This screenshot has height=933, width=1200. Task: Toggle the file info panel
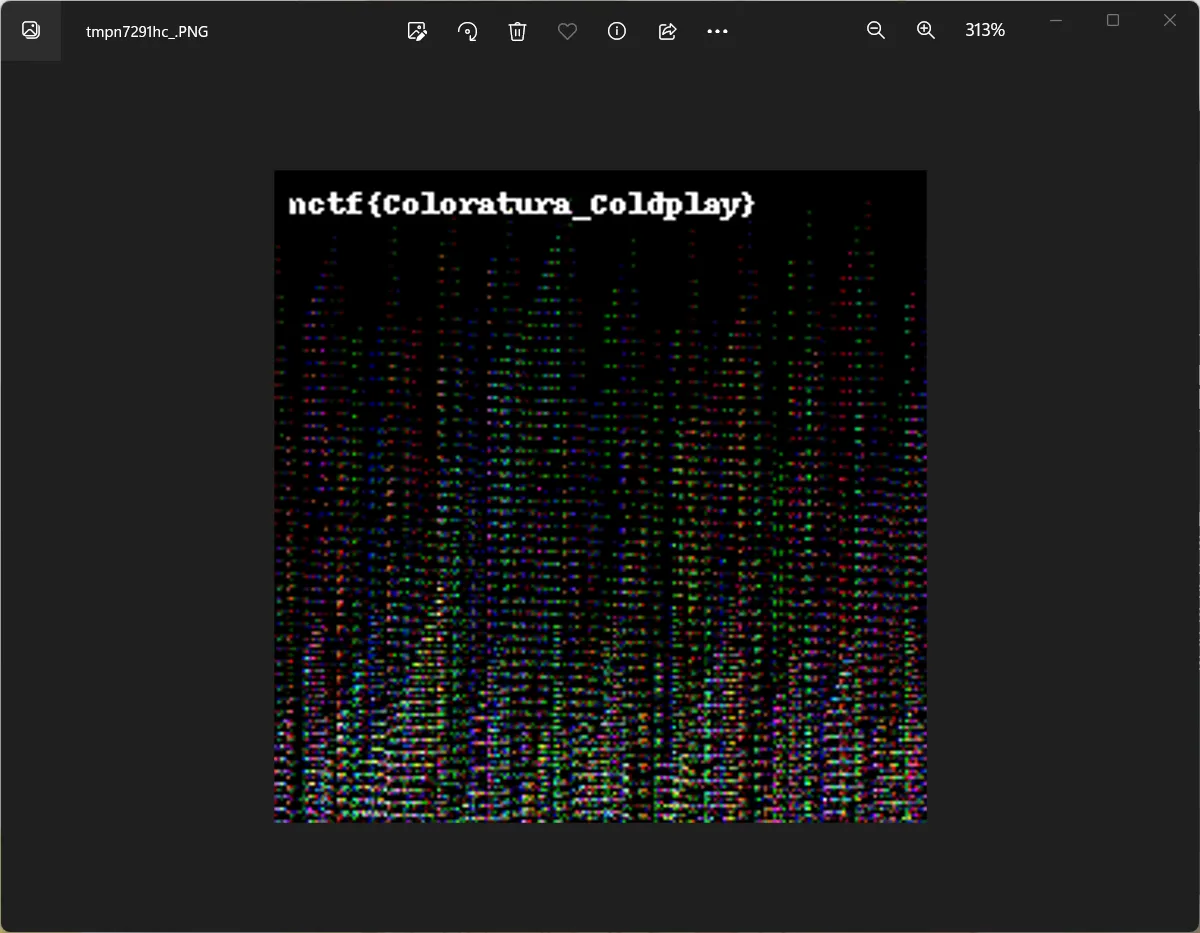pyautogui.click(x=617, y=31)
